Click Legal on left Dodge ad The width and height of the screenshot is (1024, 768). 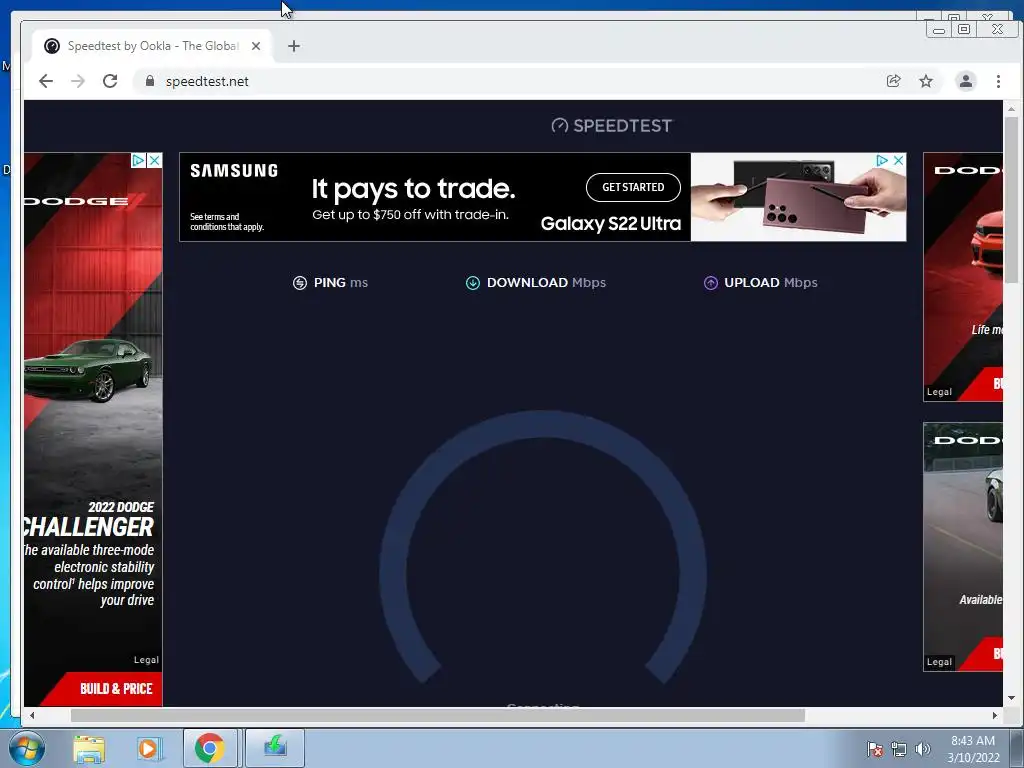[x=146, y=660]
